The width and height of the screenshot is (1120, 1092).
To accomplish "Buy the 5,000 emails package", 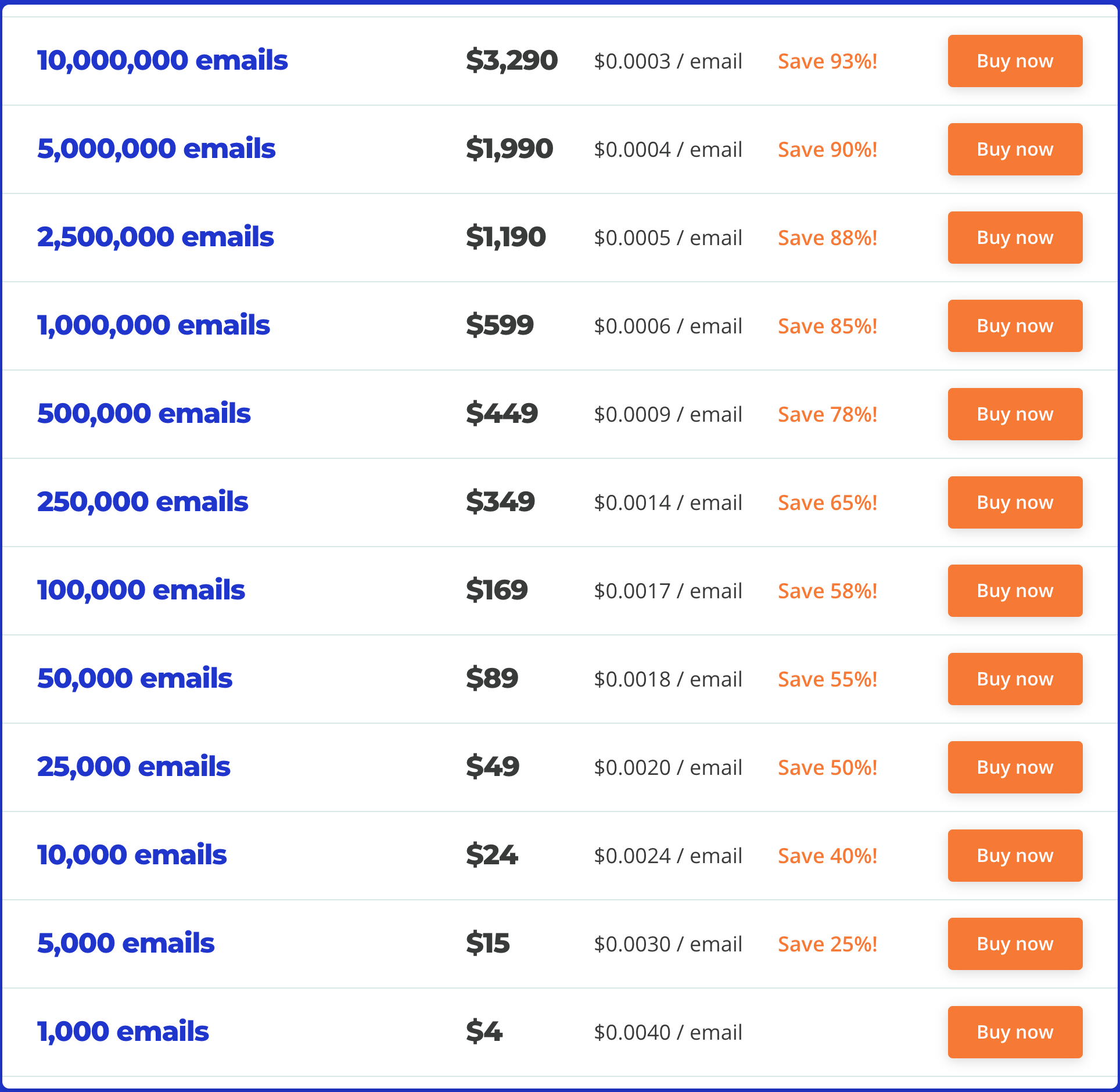I will [1014, 944].
